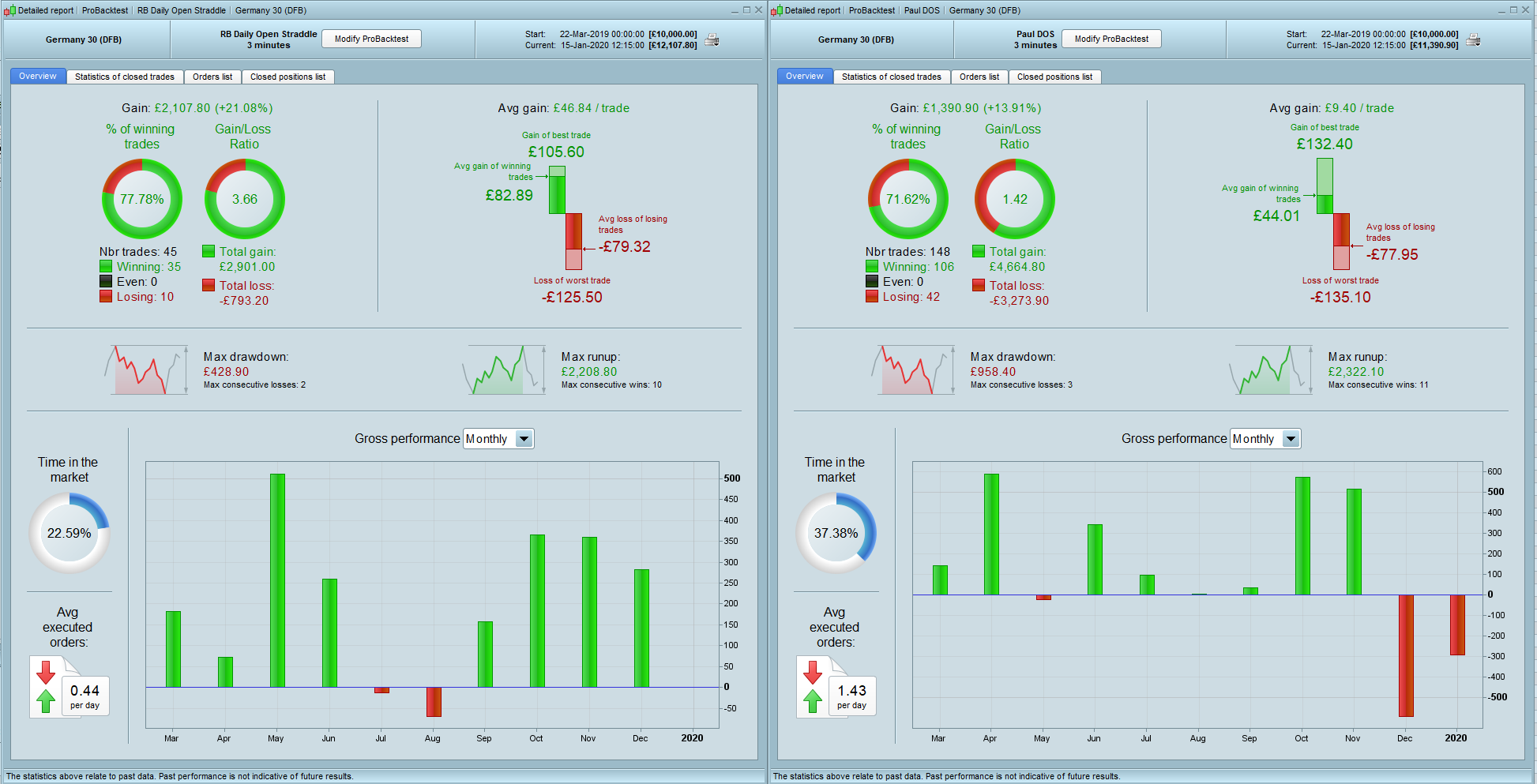Click the max runup value £2,208.80
This screenshot has height=784, width=1537.
click(x=589, y=372)
